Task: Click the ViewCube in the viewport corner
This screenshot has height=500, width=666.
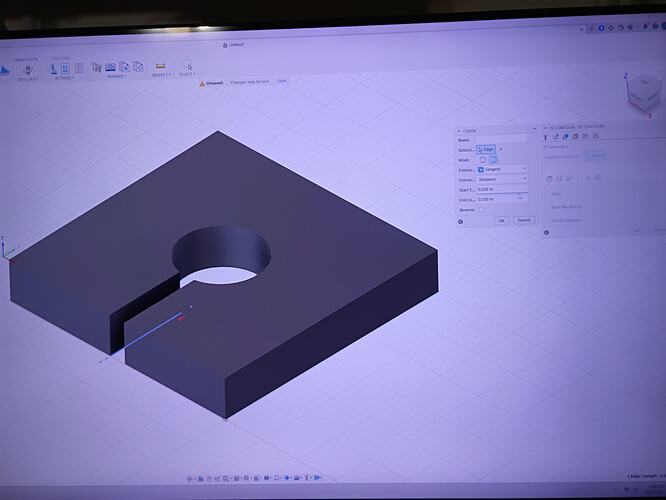Action: pos(644,93)
